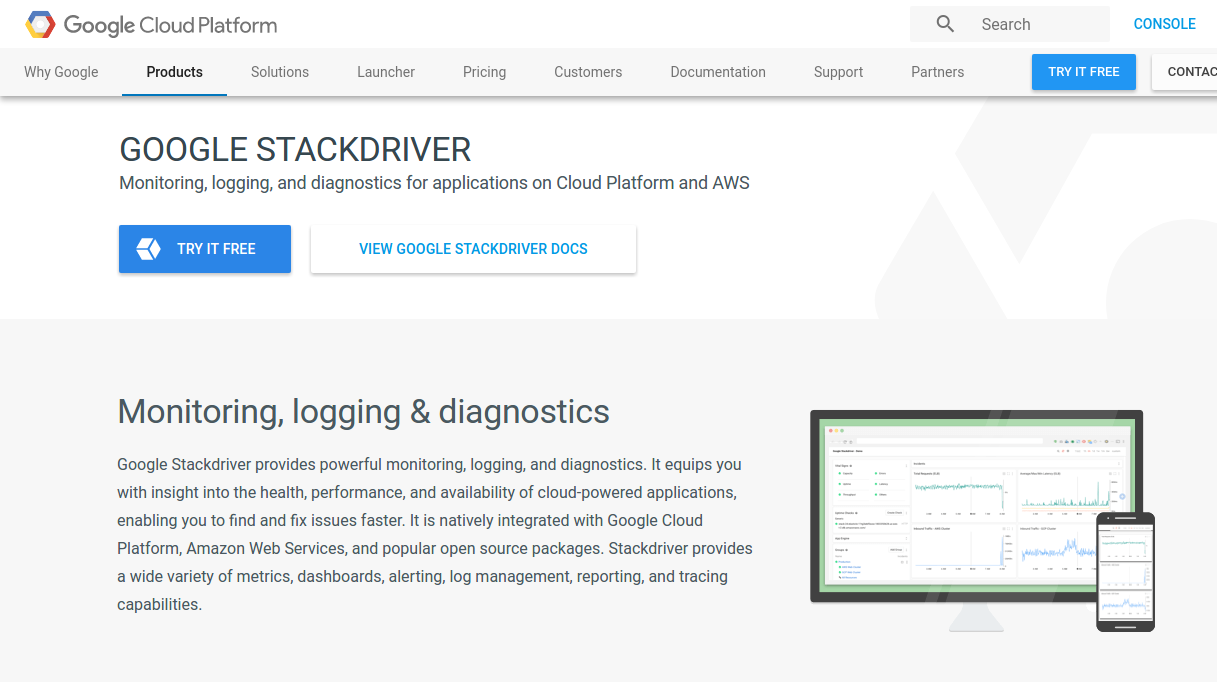Open the Pricing page
Screen dimensions: 1217x682
[484, 72]
